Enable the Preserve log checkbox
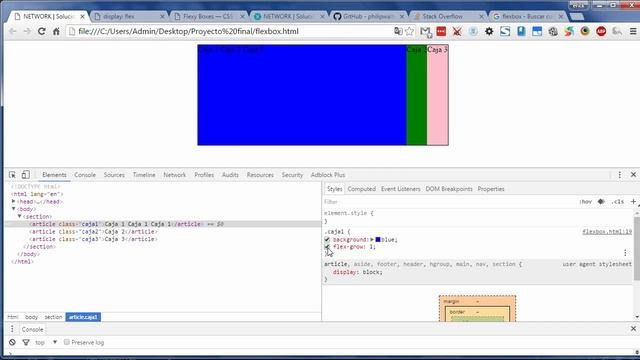Screen dimensions: 640x360 click(67, 342)
